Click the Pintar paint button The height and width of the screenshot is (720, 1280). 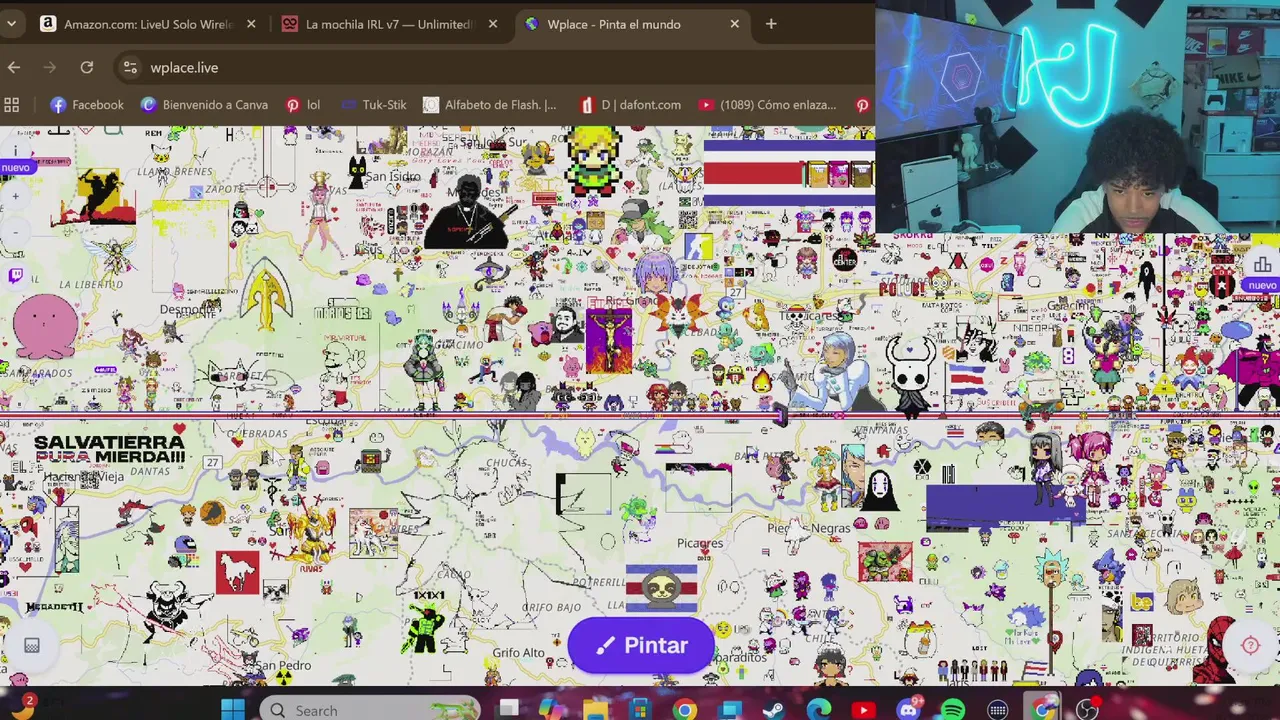pos(641,645)
